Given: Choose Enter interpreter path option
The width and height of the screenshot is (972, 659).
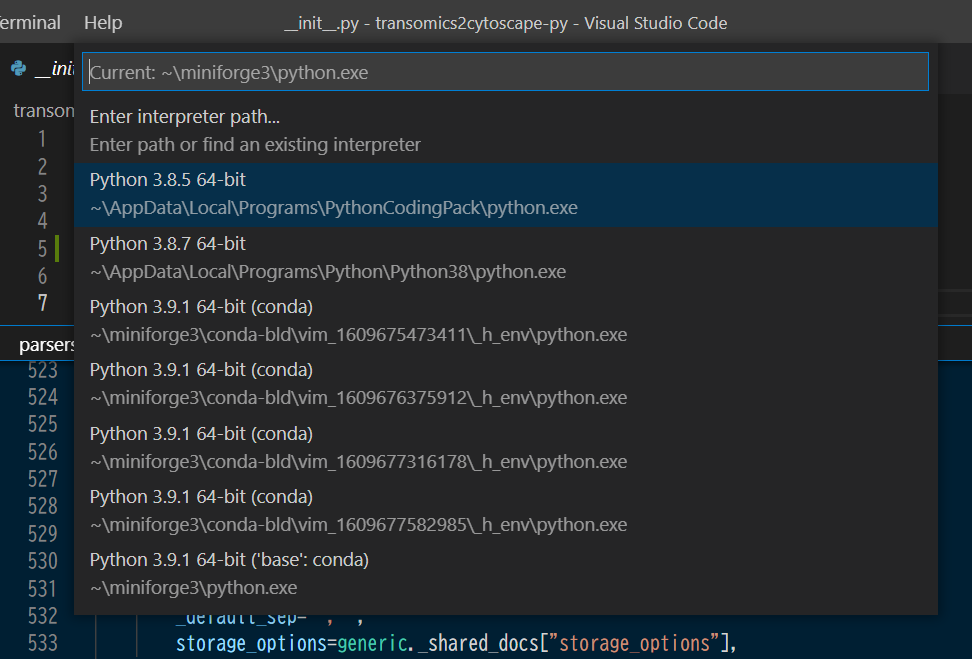Looking at the screenshot, I should [x=505, y=130].
